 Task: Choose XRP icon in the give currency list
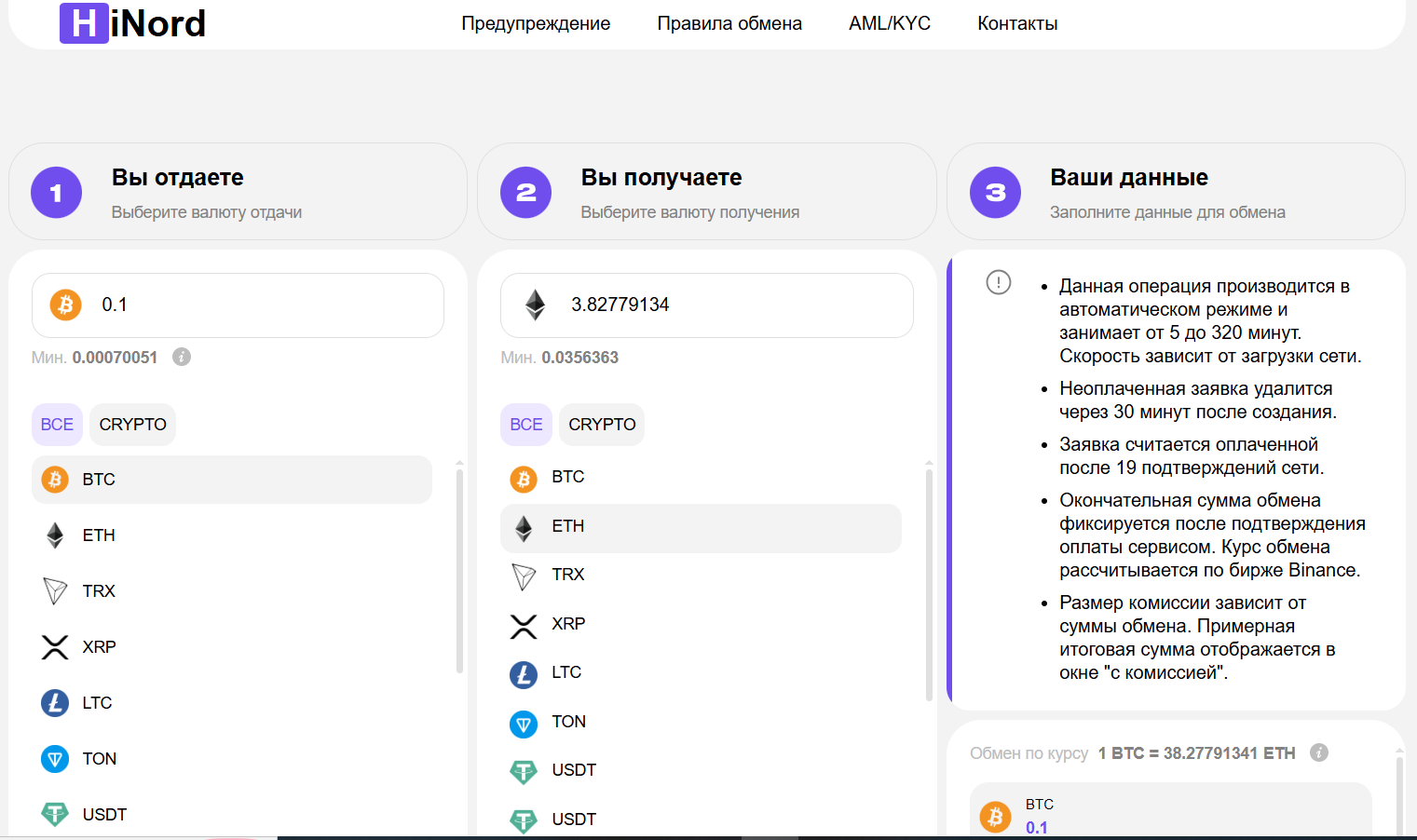tap(55, 647)
